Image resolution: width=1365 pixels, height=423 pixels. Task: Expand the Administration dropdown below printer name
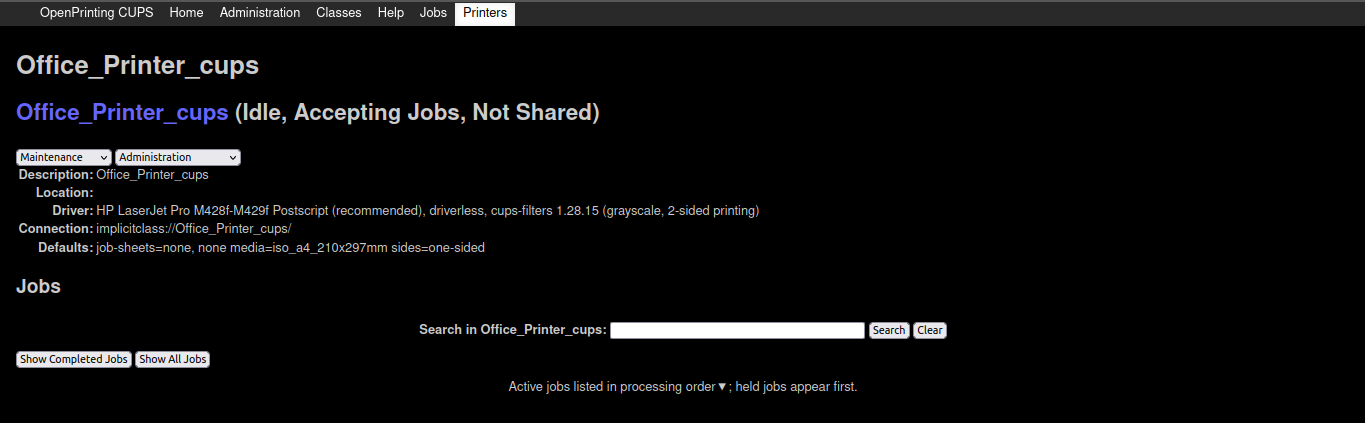178,157
